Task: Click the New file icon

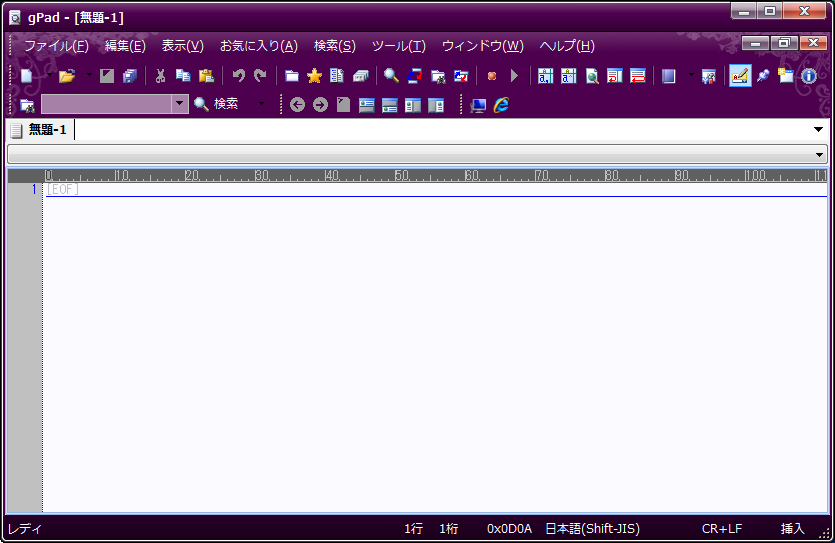Action: [26, 76]
